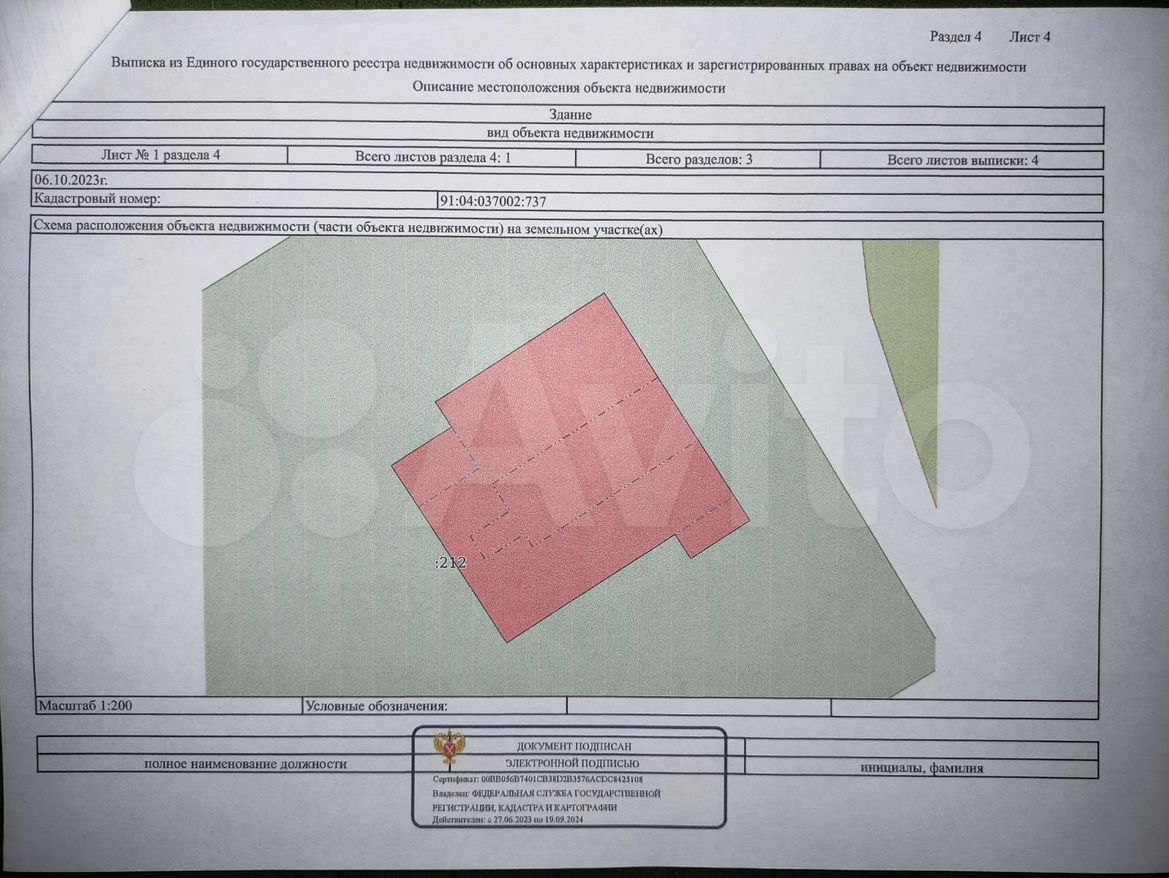This screenshot has height=878, width=1169.
Task: Click the certificate number line in stamp
Action: (537, 778)
